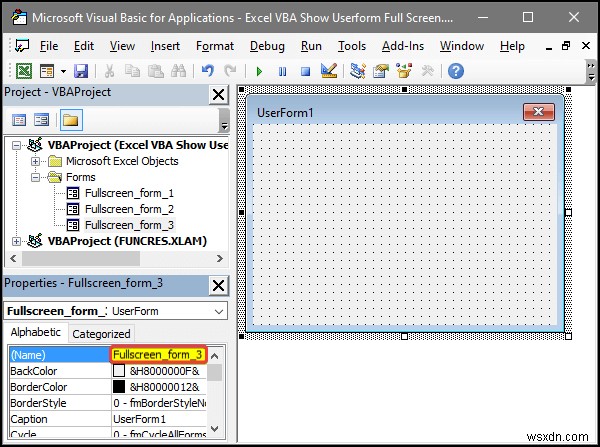Click the View Microsoft Excel toolbar icon
600x447 pixels.
click(x=24, y=71)
